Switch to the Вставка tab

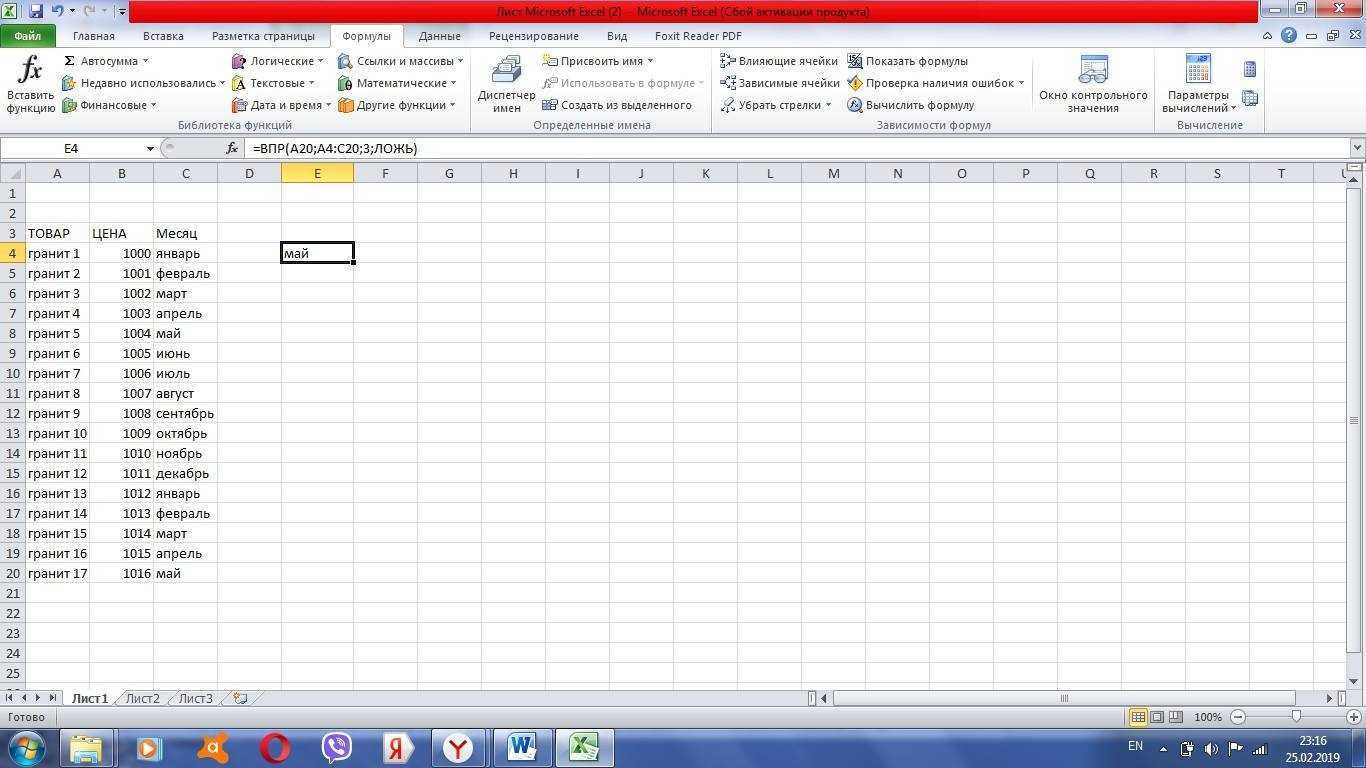click(x=163, y=36)
